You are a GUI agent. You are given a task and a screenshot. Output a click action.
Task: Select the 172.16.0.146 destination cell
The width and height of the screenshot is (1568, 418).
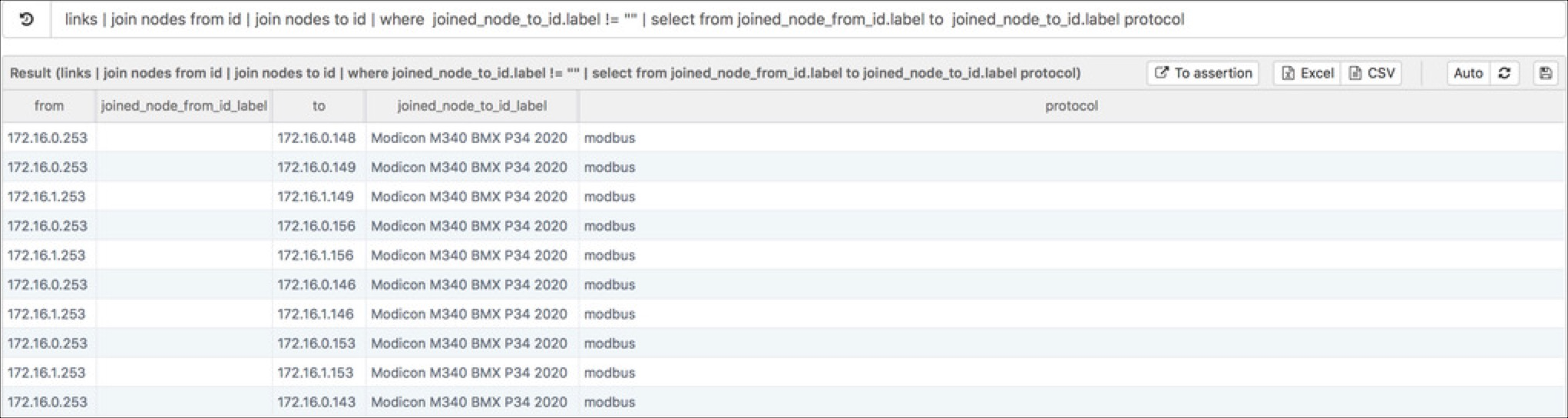point(316,284)
